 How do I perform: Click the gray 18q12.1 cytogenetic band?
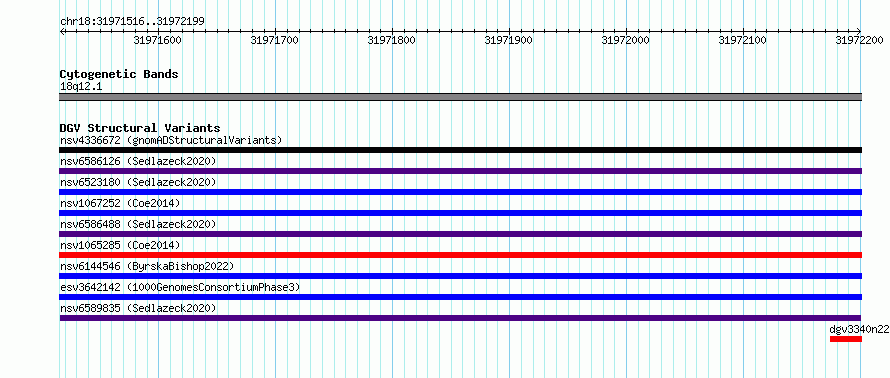pos(460,97)
